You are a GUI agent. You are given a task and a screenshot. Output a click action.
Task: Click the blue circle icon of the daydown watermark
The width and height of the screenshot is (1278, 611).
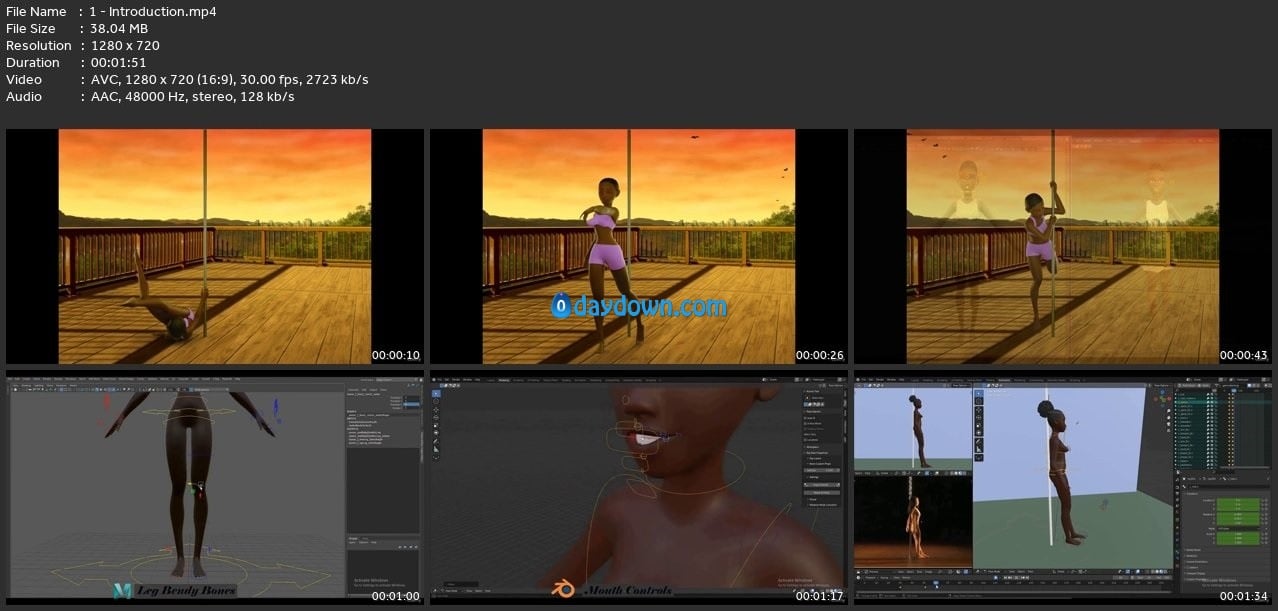[x=561, y=306]
